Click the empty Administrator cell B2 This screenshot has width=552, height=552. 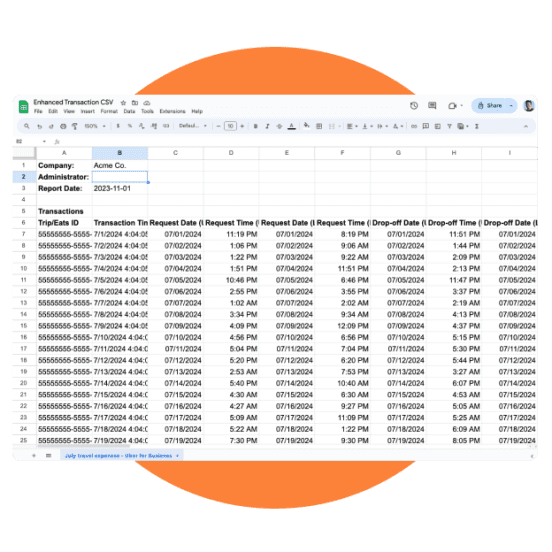click(120, 177)
